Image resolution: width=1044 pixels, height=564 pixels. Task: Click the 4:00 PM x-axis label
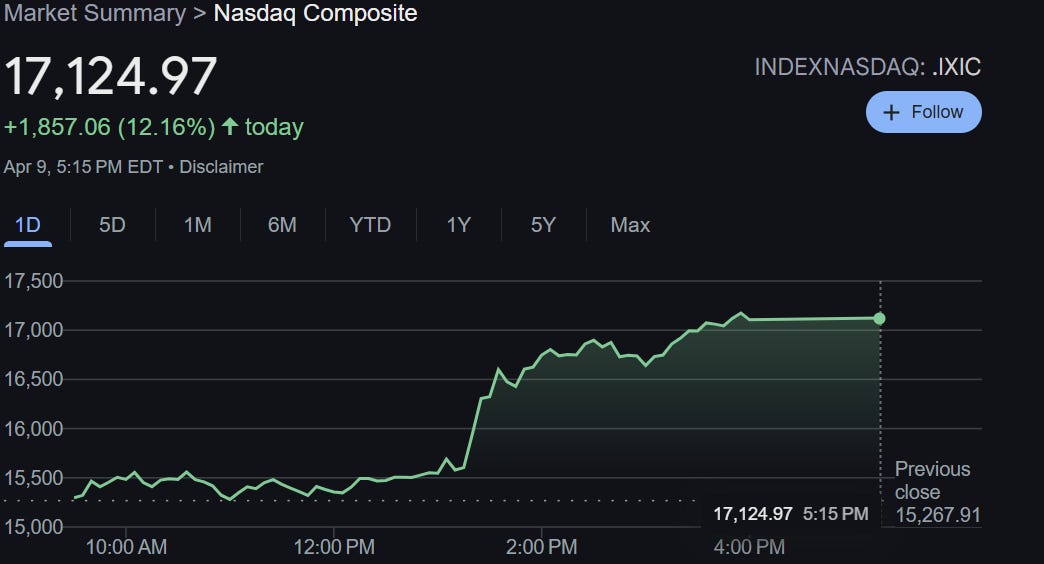[749, 547]
